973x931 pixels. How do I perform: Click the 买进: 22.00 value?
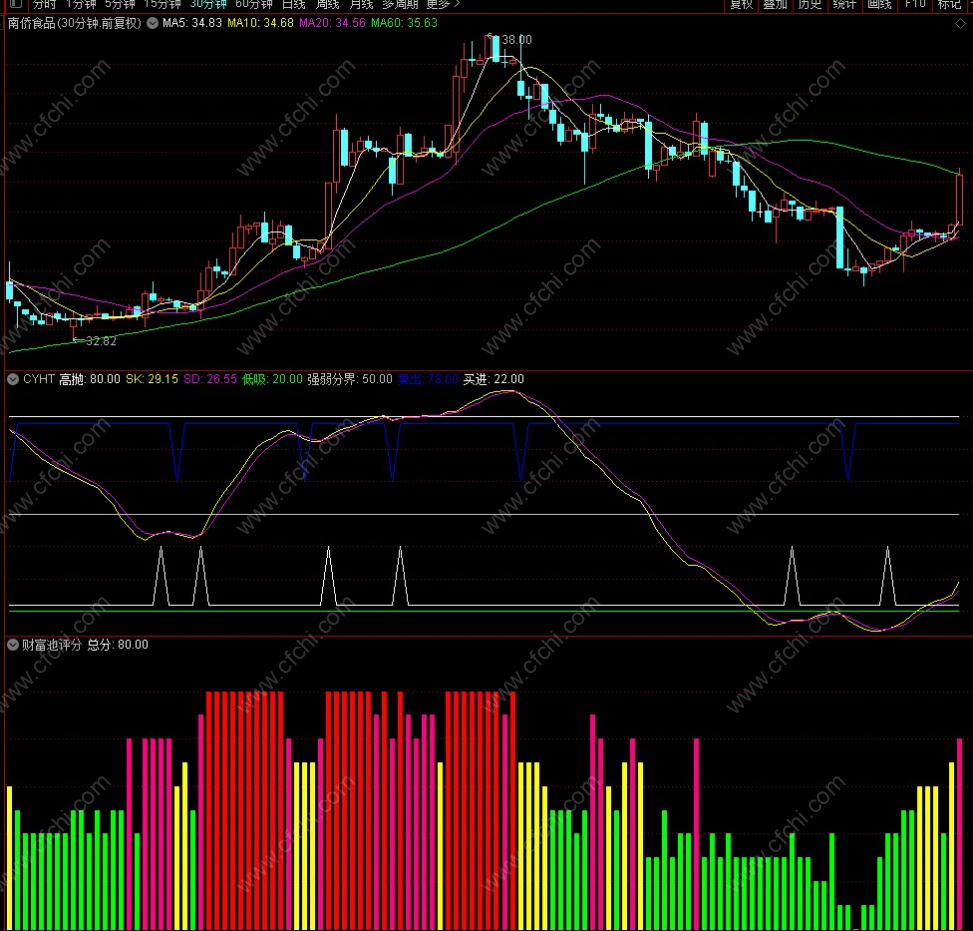[x=493, y=379]
